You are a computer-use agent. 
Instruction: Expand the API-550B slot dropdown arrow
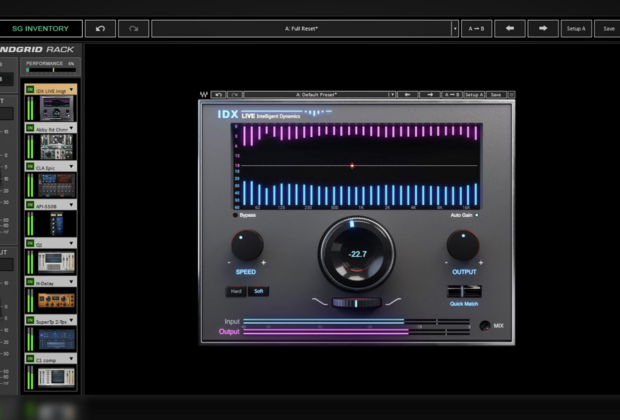tap(72, 204)
